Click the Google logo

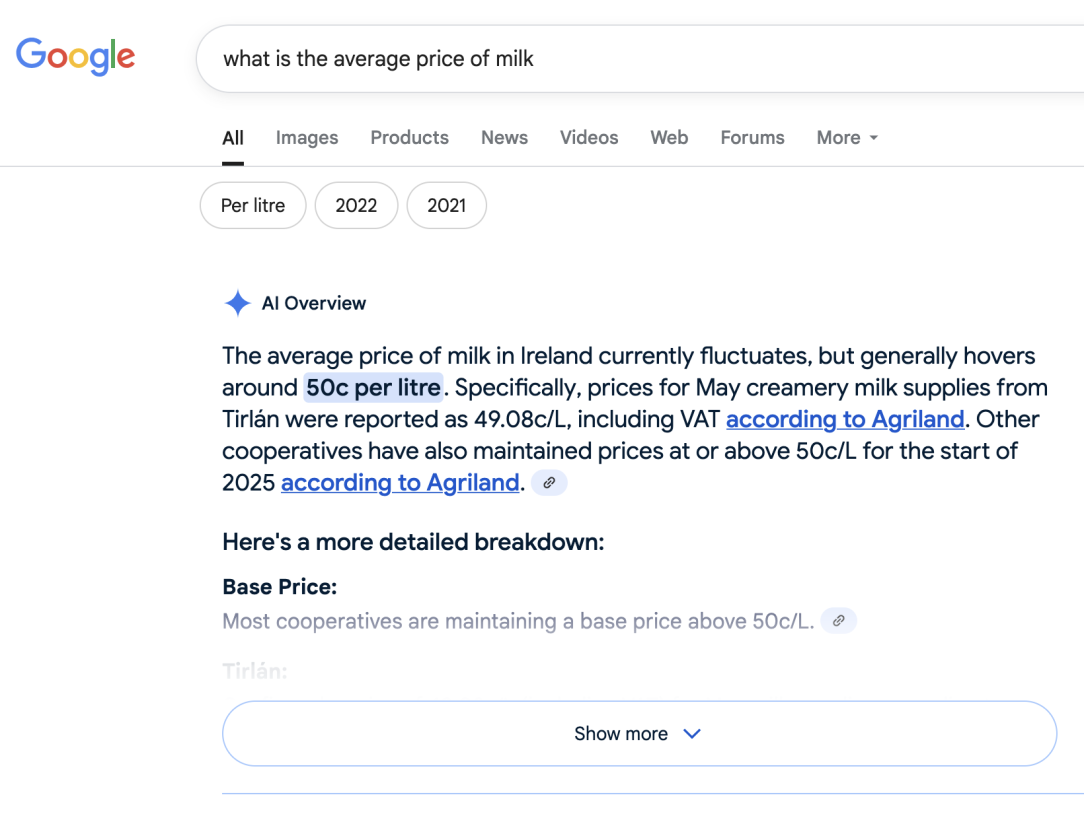(76, 57)
